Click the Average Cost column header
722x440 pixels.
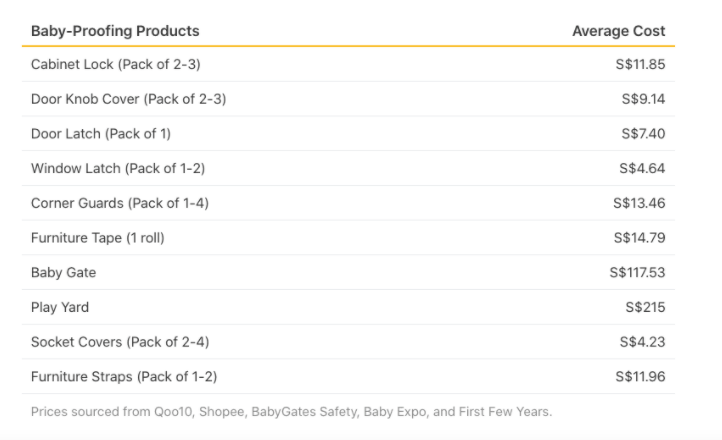click(x=618, y=31)
